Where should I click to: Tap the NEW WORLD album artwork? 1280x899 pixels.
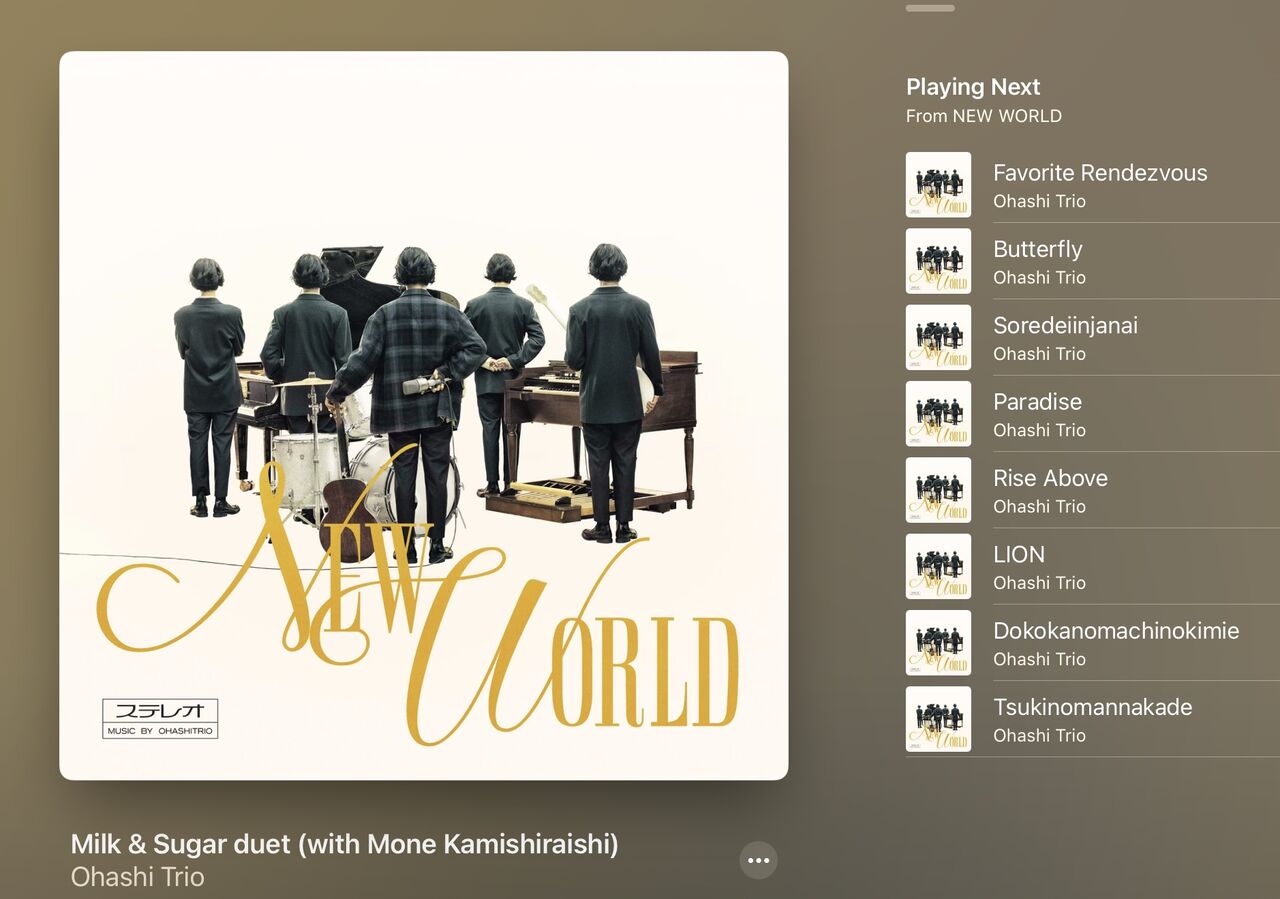[424, 416]
